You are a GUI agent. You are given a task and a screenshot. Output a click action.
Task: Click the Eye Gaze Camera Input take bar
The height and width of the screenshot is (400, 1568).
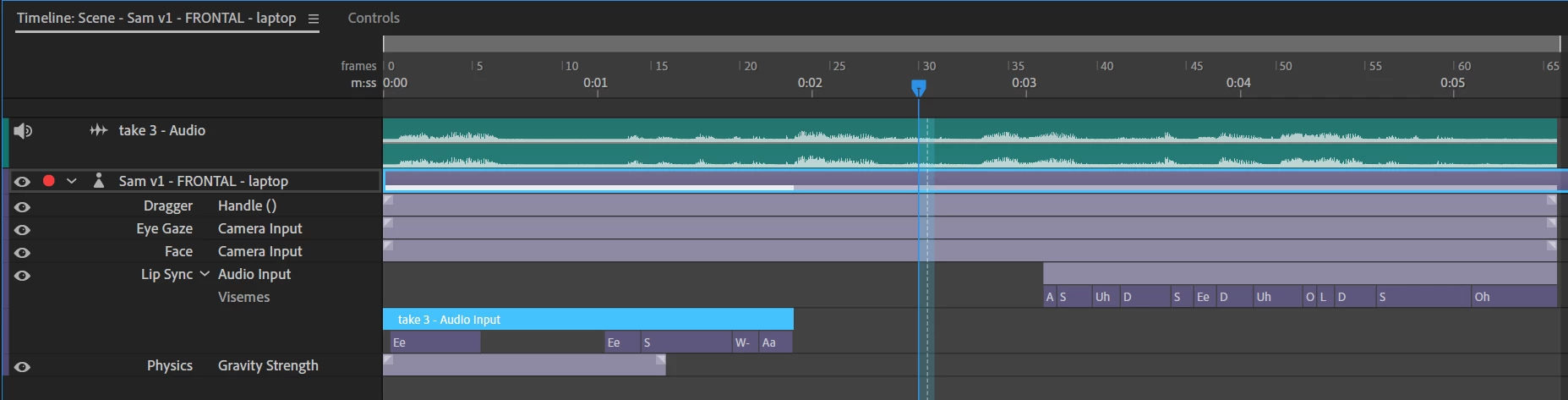point(970,227)
